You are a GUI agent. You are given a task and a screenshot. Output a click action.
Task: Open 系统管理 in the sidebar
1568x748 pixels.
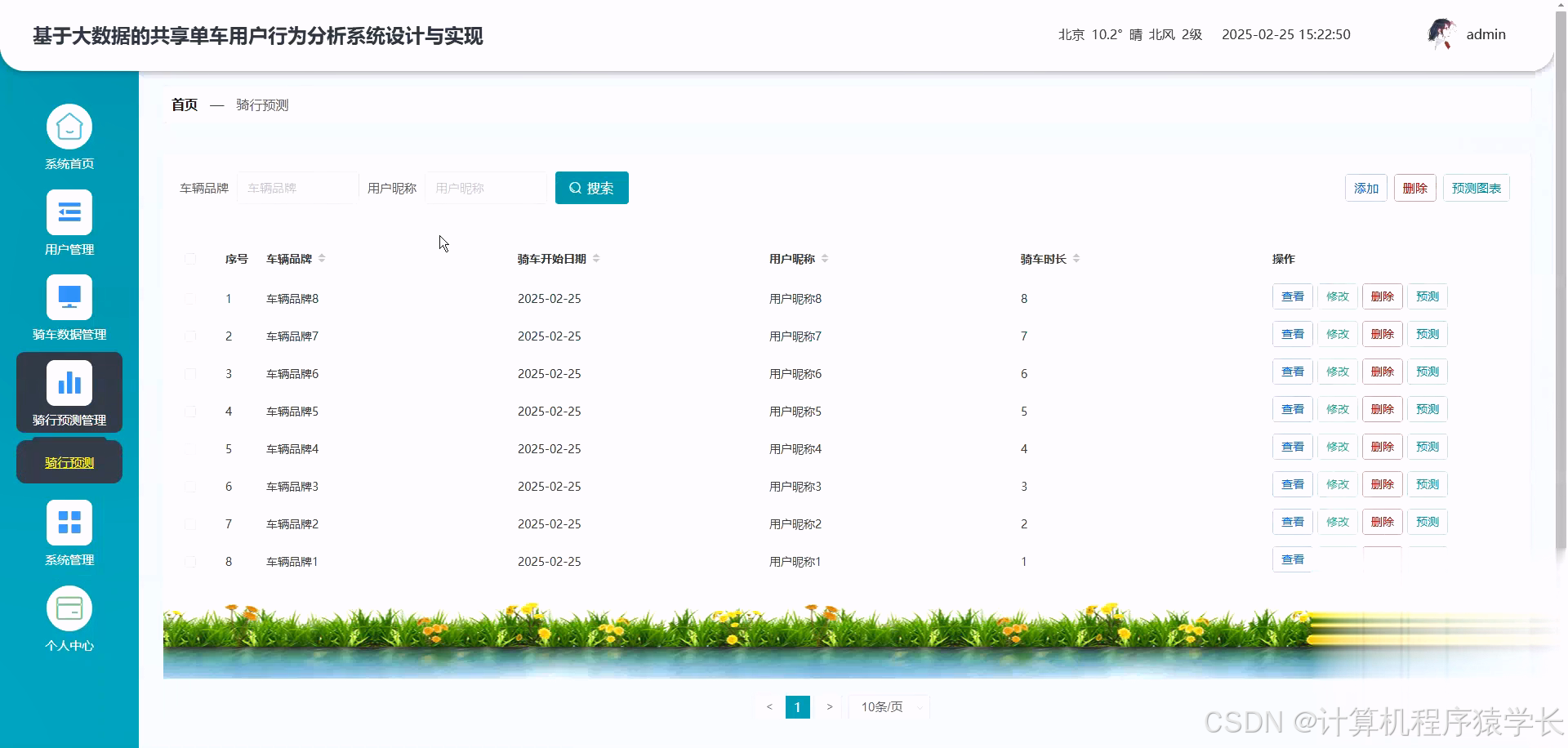[x=69, y=532]
